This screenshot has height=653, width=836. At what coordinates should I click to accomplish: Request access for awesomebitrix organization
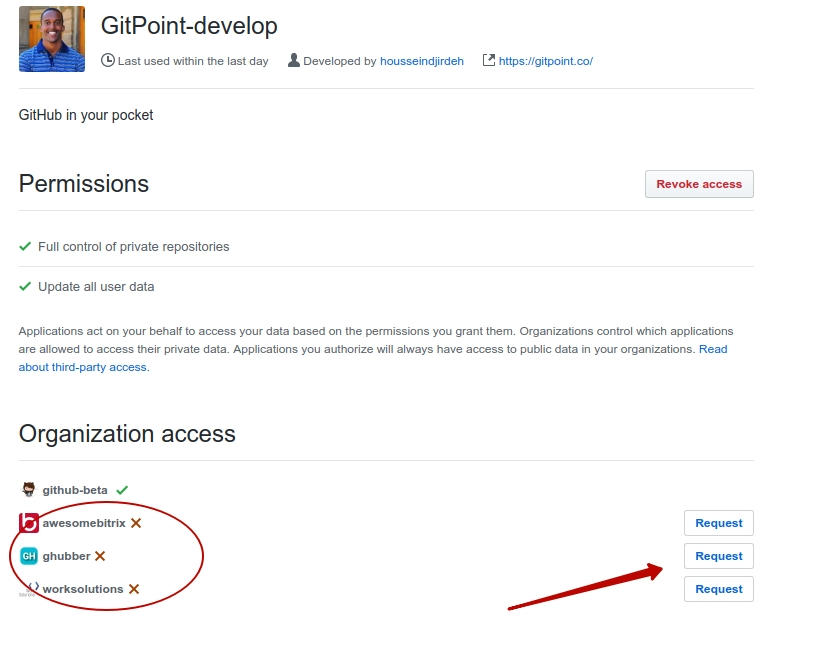pos(719,523)
